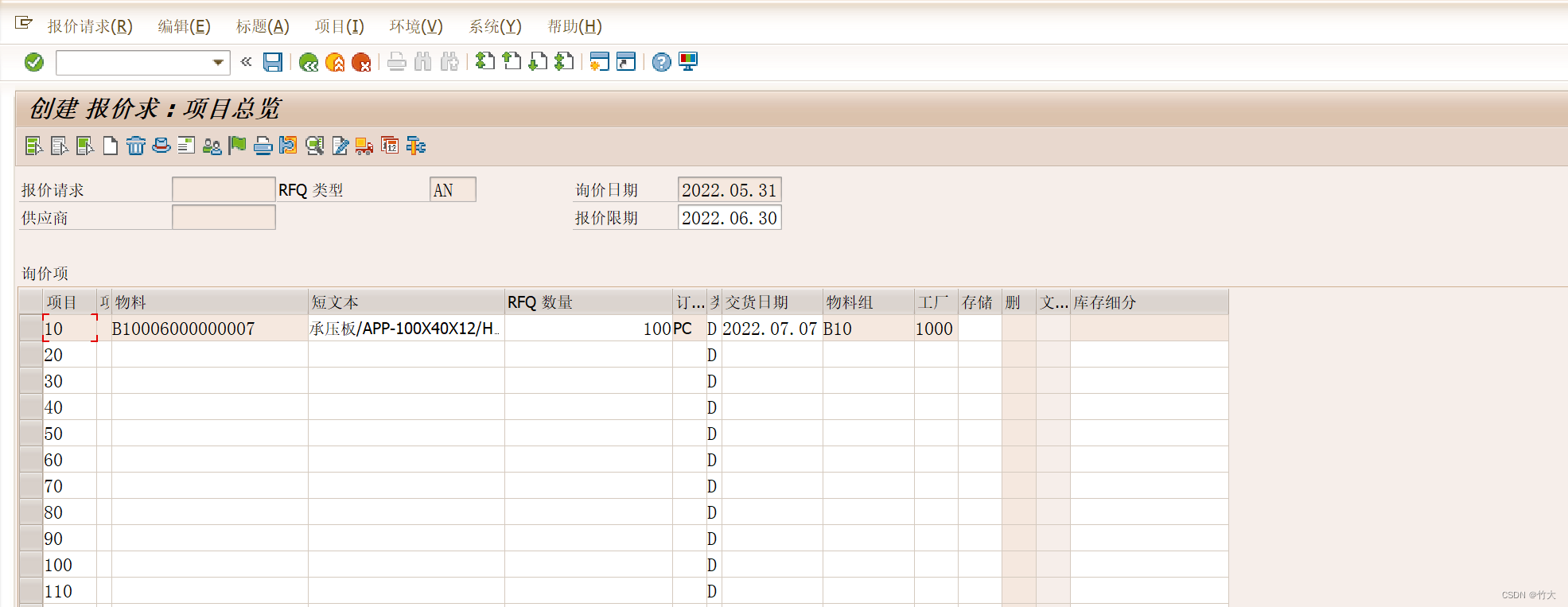This screenshot has width=1568, height=607.
Task: Click the 询价日期 field 2022.05.31
Action: 730,189
